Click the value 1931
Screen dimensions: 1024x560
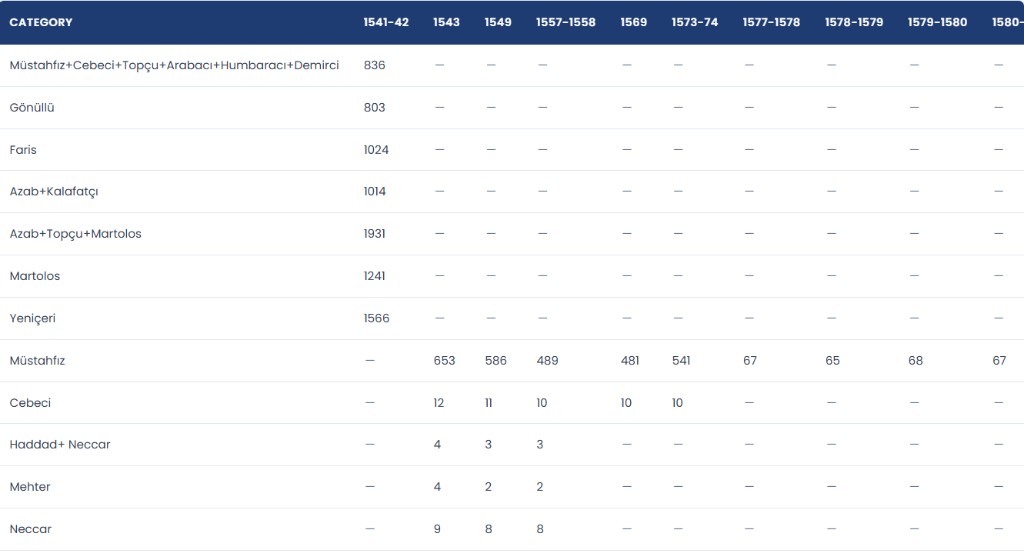click(374, 234)
